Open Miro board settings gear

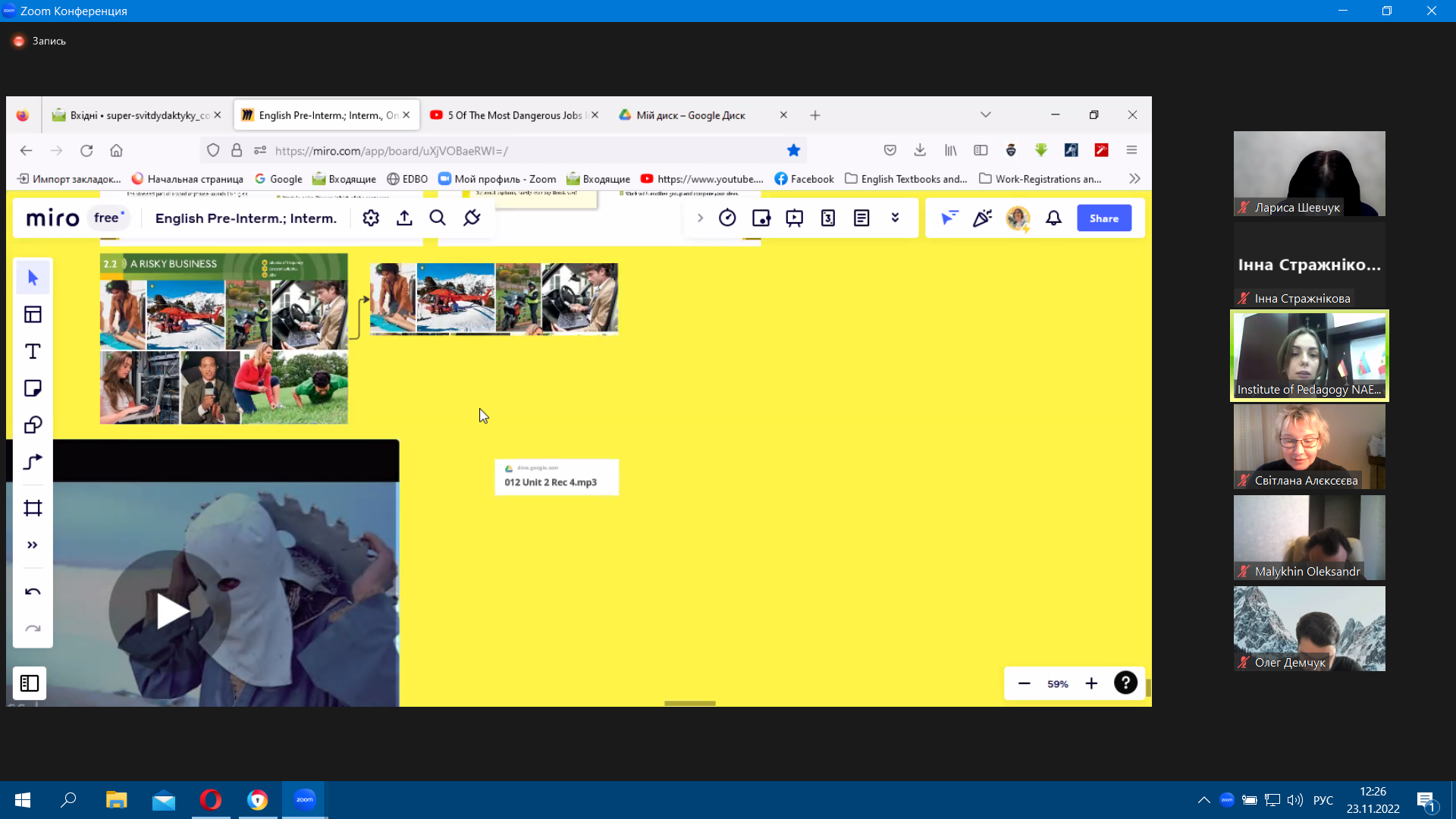[x=371, y=218]
